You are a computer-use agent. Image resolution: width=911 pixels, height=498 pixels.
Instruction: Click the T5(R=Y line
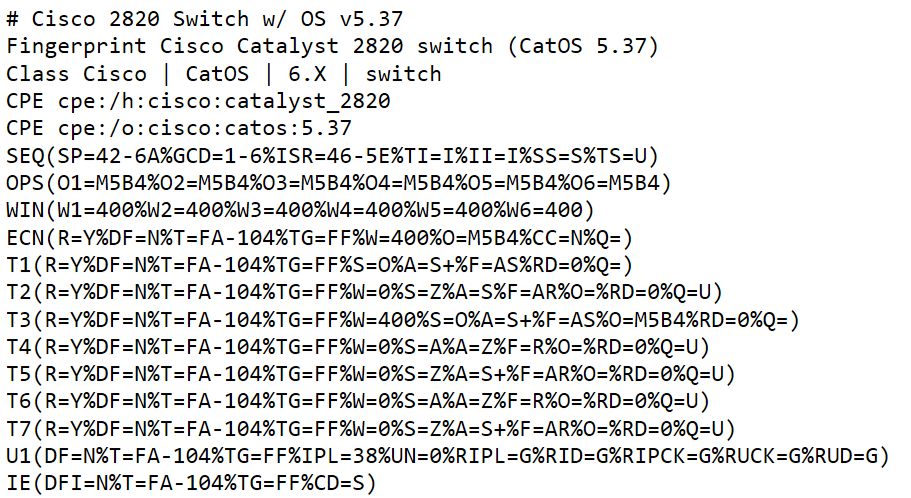point(371,374)
